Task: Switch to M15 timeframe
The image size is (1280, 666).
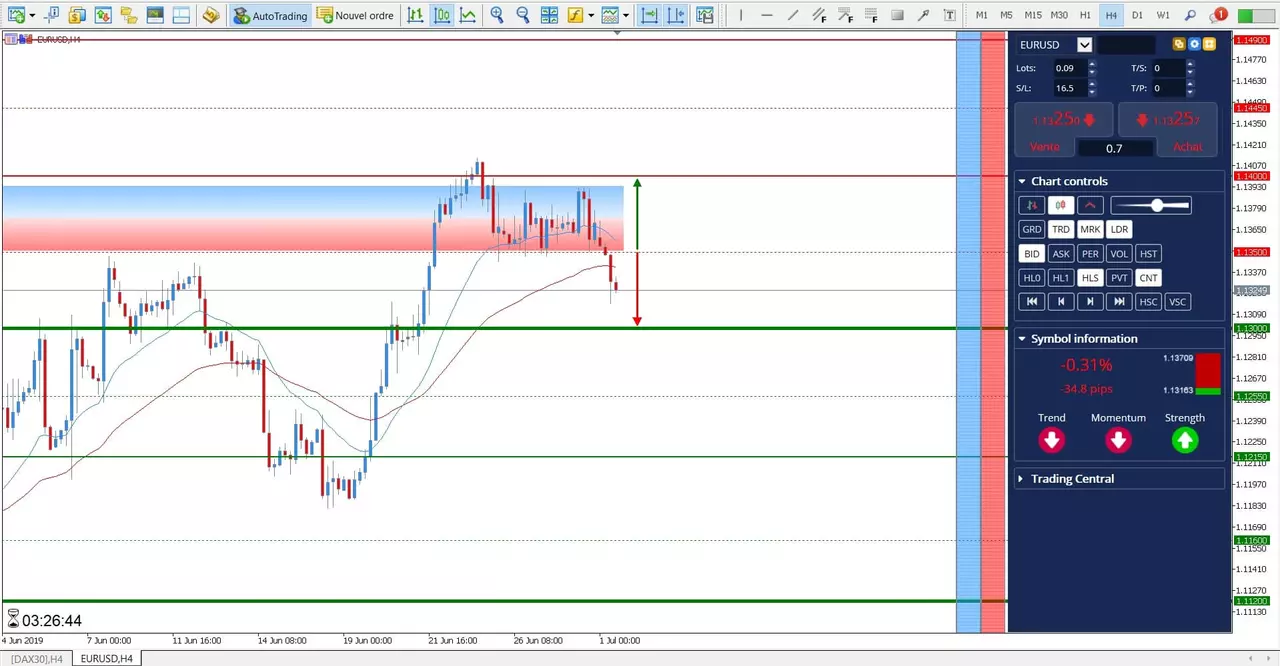Action: (x=1033, y=15)
